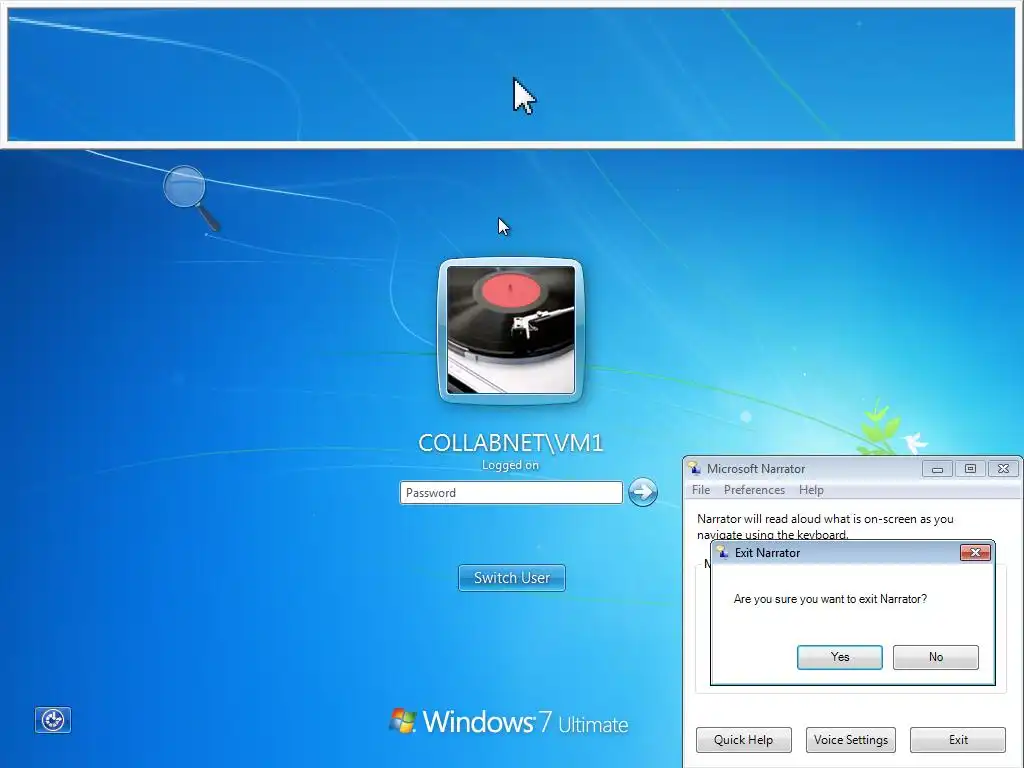The image size is (1024, 768).
Task: Click the Ease of Access button
Action: [x=53, y=720]
